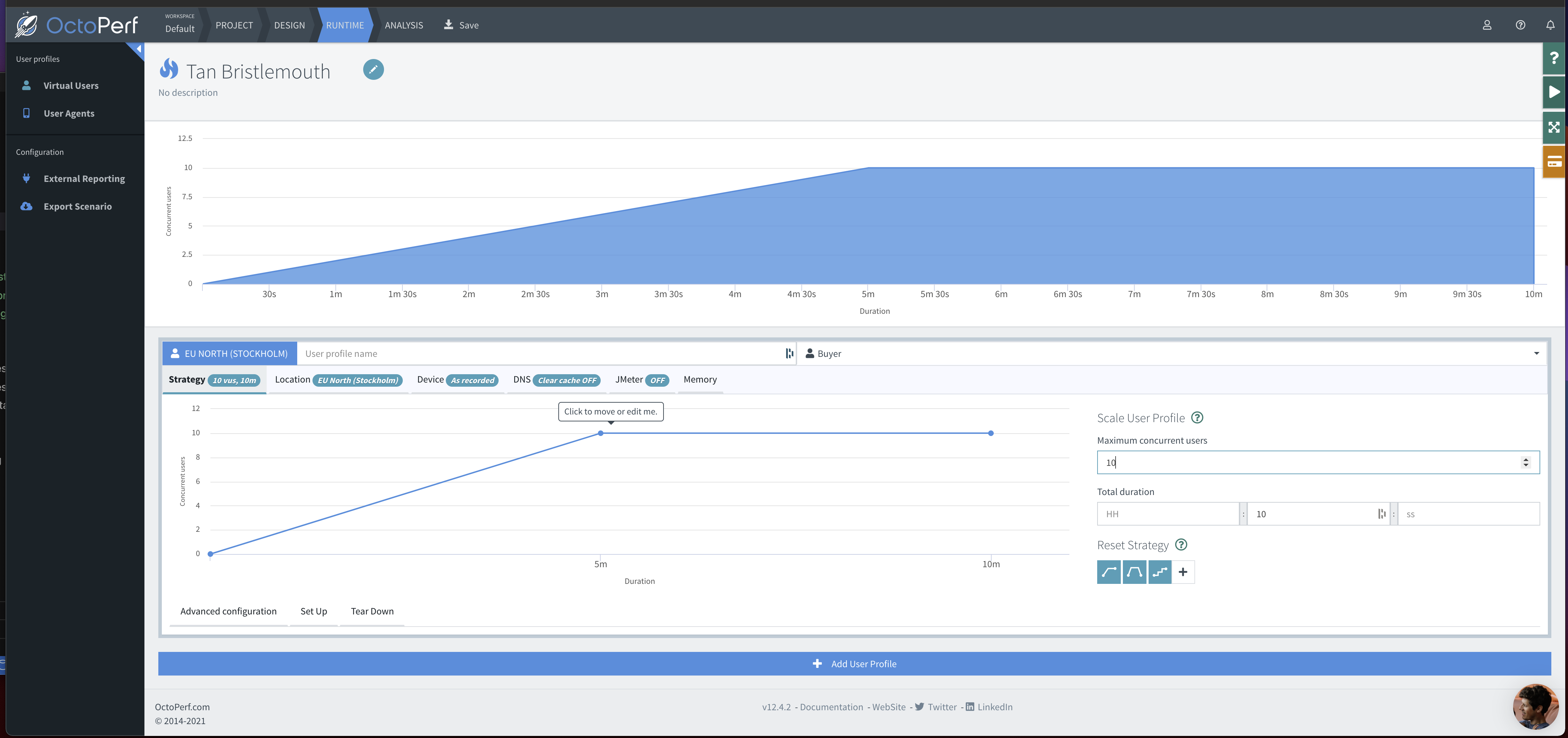
Task: Open the notifications bell
Action: (1550, 25)
